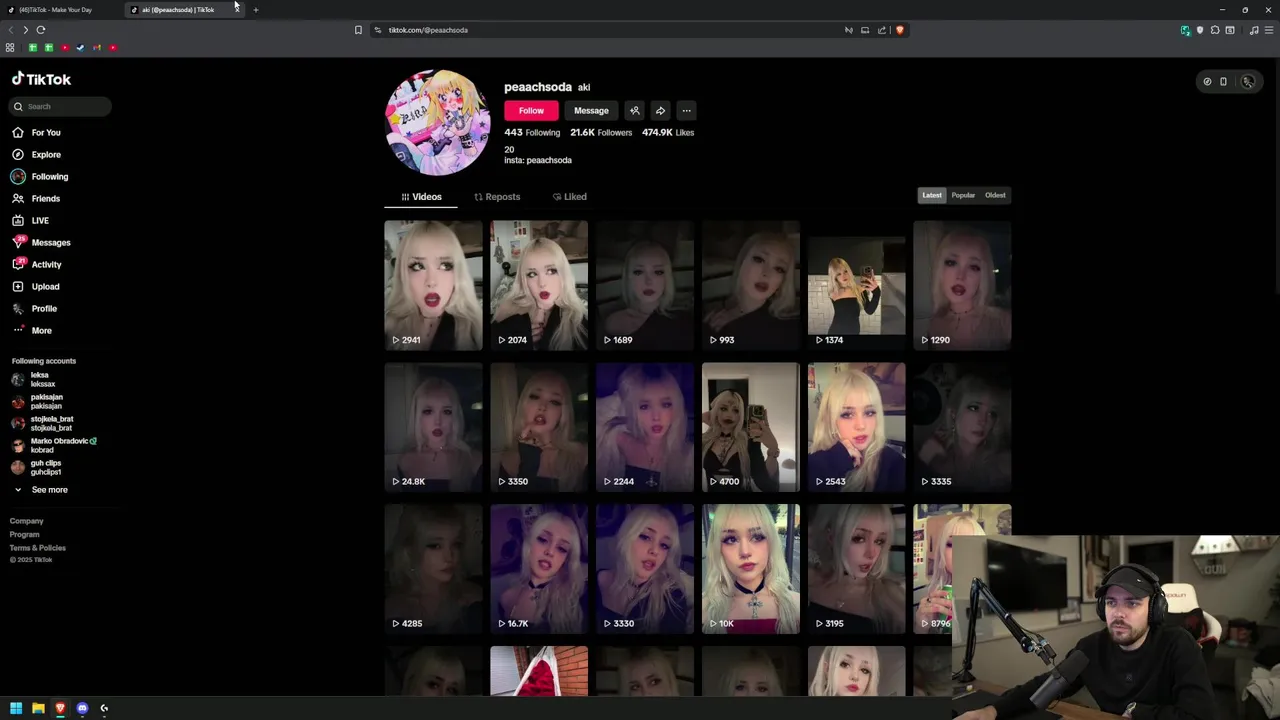Screen dimensions: 1280x720
Task: Switch to the TikTok - Make Your Day browser tab
Action: click(x=60, y=10)
